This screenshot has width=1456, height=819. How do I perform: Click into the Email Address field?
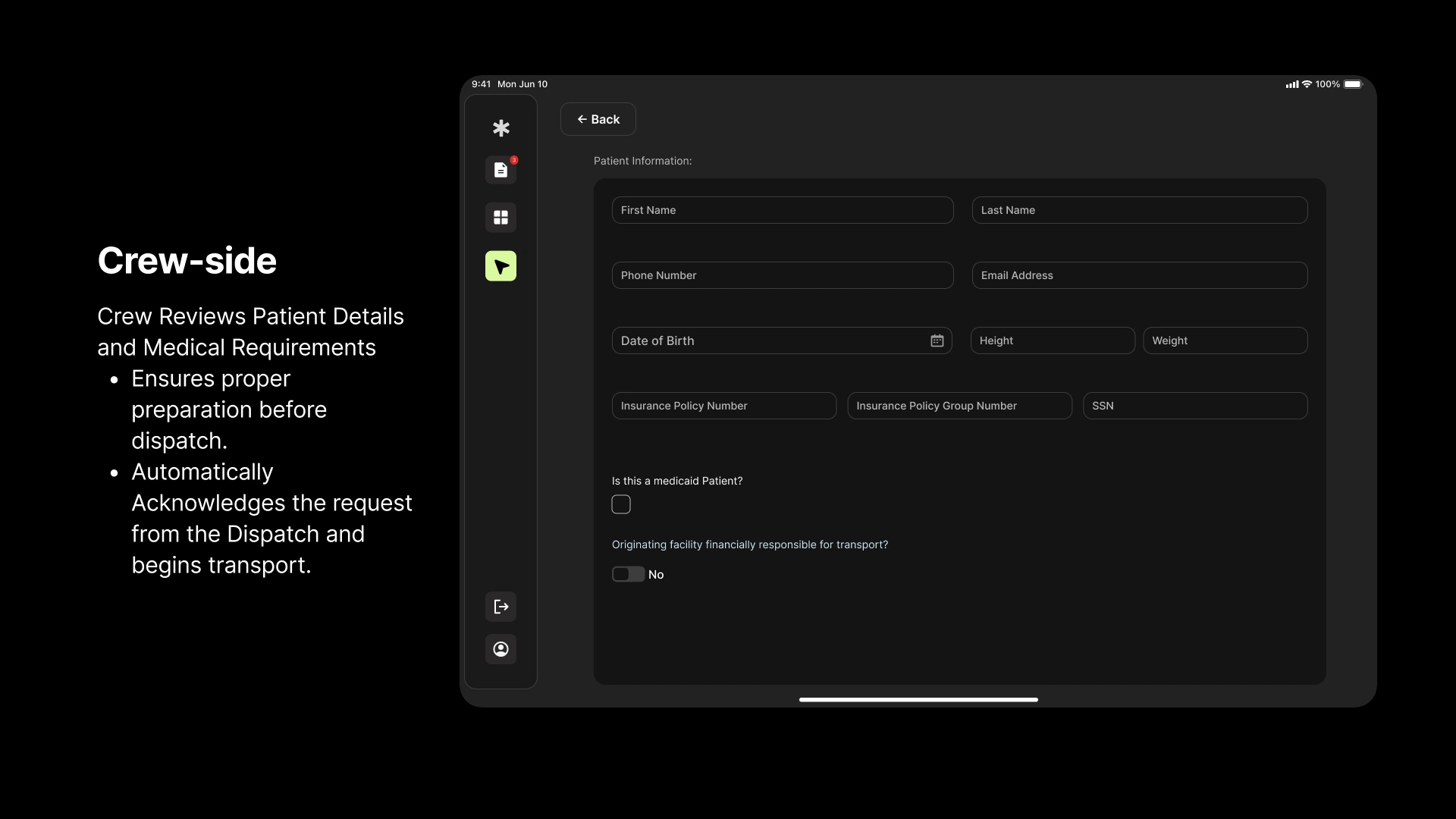pyautogui.click(x=1139, y=275)
